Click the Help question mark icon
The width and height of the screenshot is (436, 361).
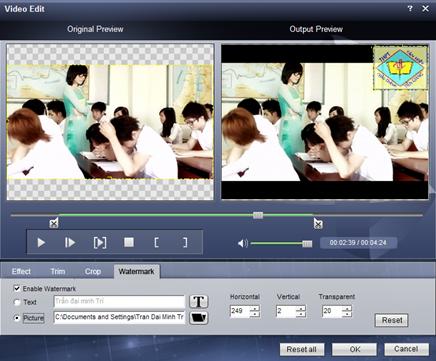(x=410, y=9)
